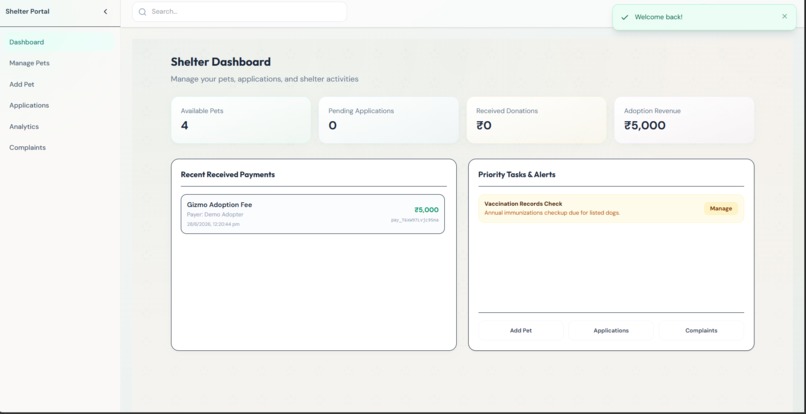This screenshot has height=414, width=806.
Task: Click the Recent Received Payments heading
Action: click(x=228, y=174)
